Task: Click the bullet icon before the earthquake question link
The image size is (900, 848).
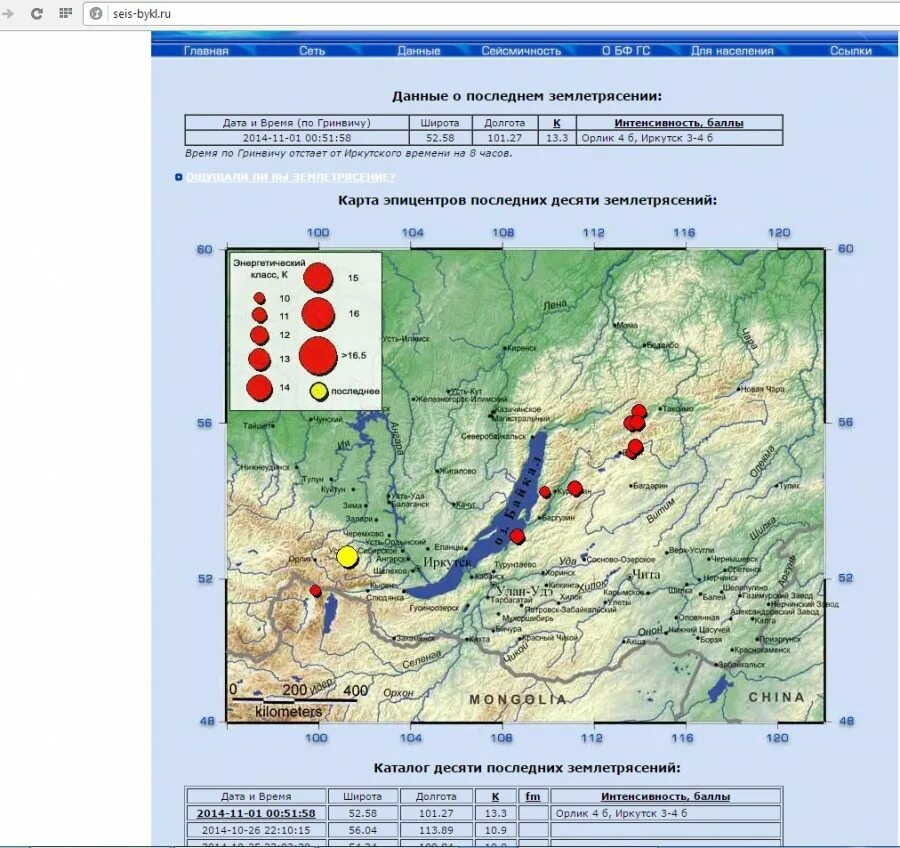Action: pos(179,177)
